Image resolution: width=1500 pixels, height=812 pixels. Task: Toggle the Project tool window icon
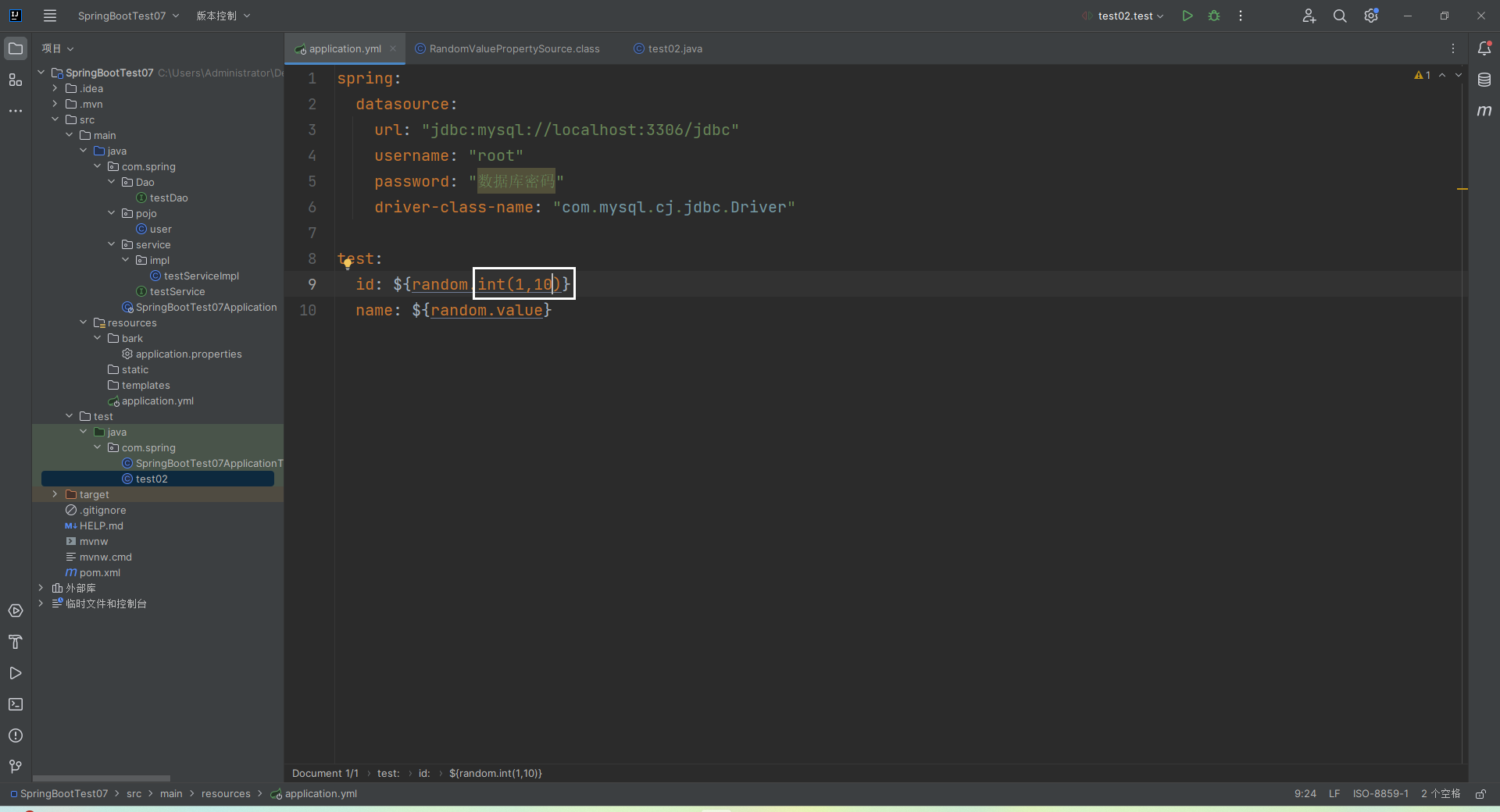tap(16, 48)
